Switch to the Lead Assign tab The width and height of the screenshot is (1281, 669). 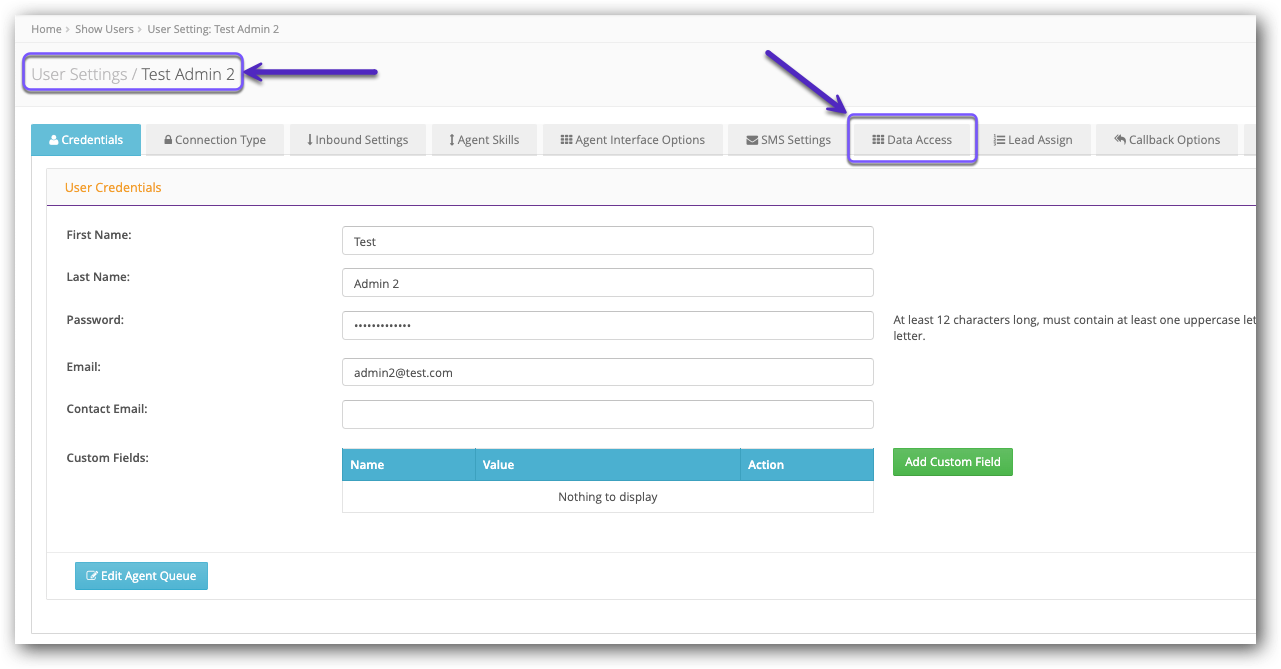[x=1035, y=139]
